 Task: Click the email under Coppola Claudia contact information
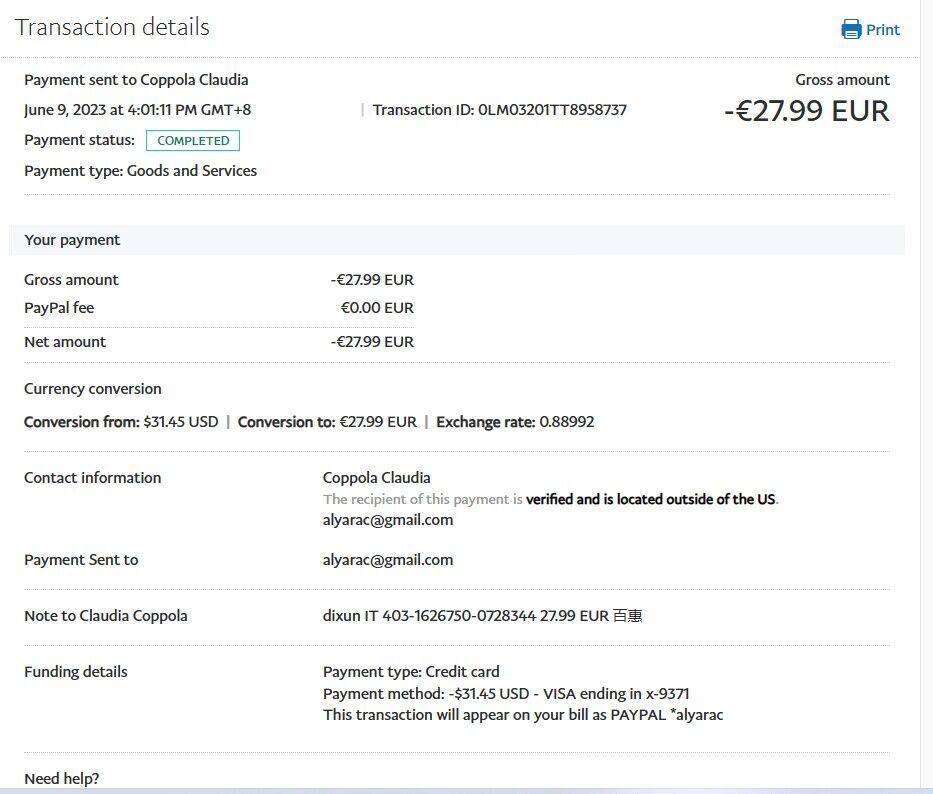388,520
